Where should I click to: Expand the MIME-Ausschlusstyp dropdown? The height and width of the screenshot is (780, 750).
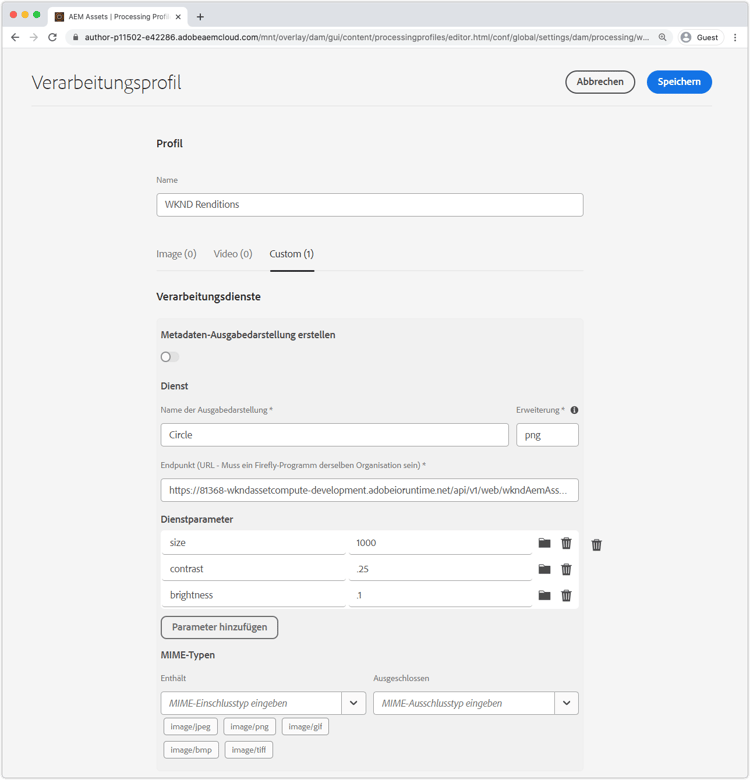click(x=566, y=703)
